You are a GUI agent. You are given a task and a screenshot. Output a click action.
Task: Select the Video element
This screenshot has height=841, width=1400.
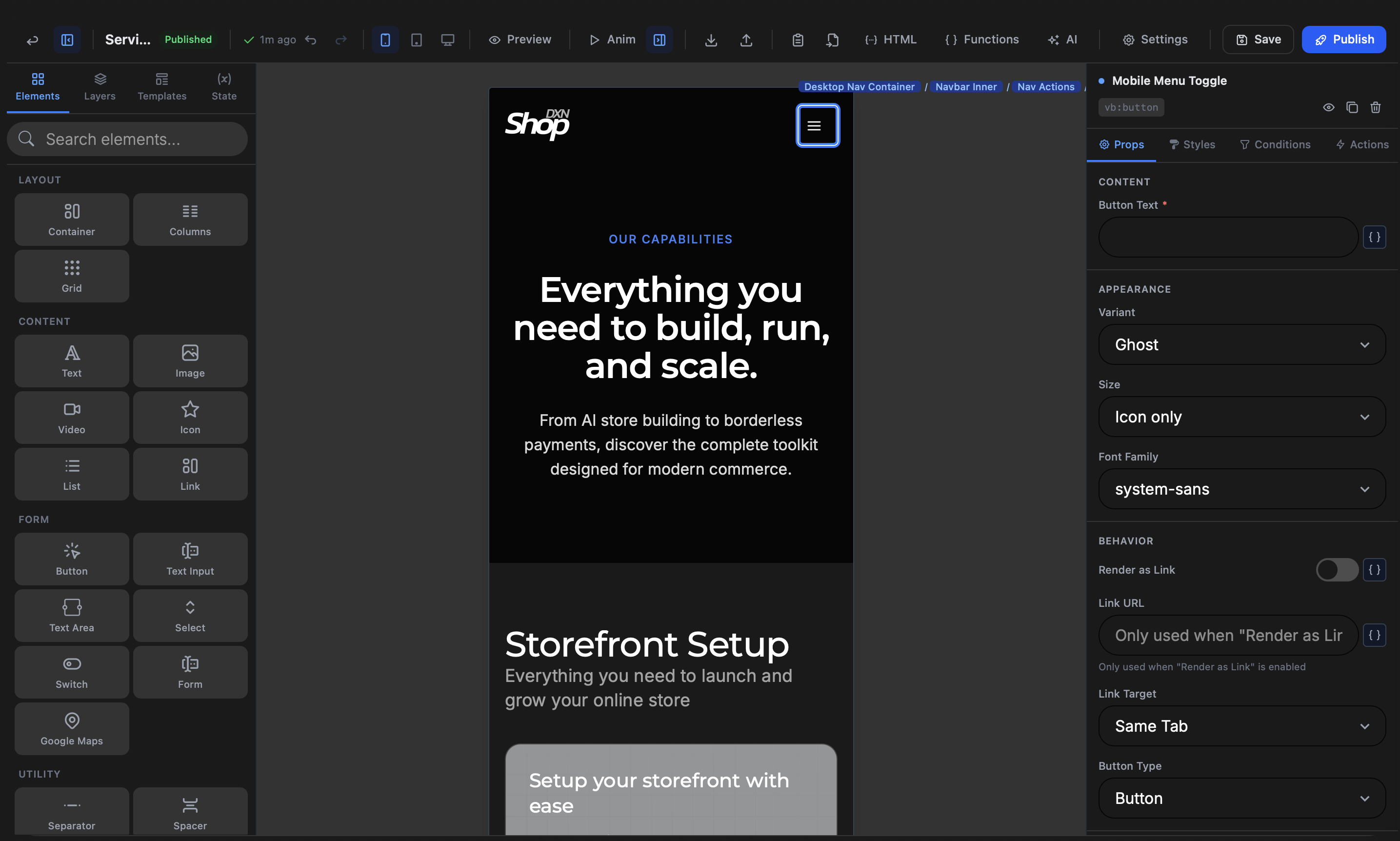coord(72,418)
